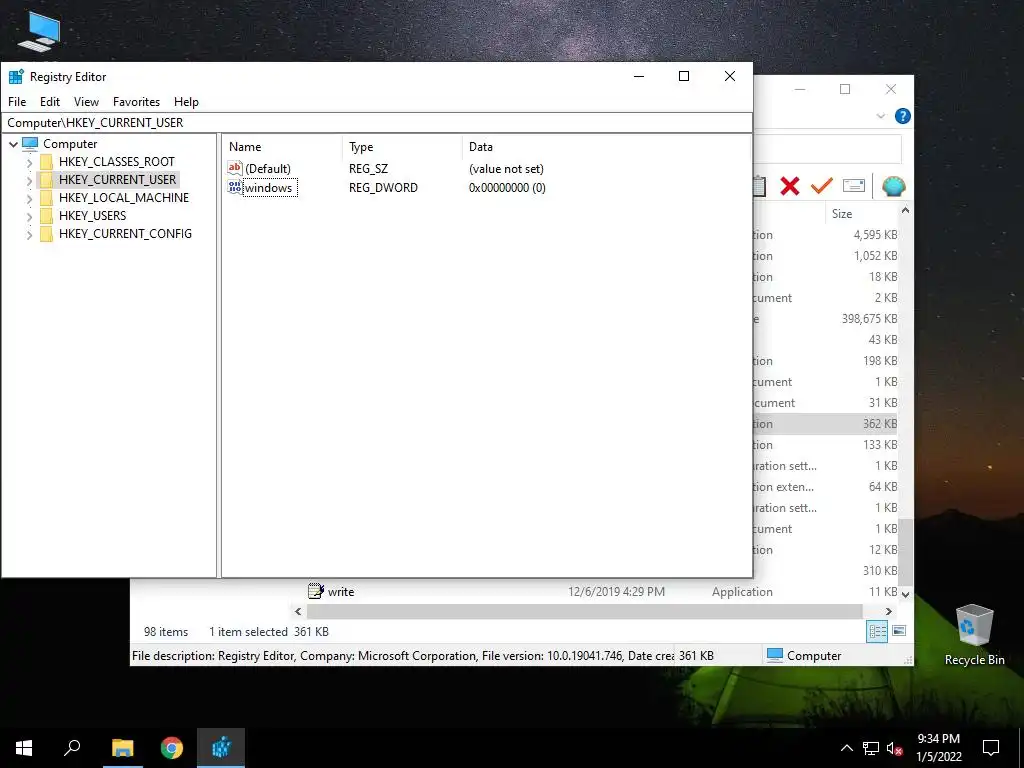Collapse the Computer root tree node
The width and height of the screenshot is (1024, 768).
pyautogui.click(x=13, y=144)
